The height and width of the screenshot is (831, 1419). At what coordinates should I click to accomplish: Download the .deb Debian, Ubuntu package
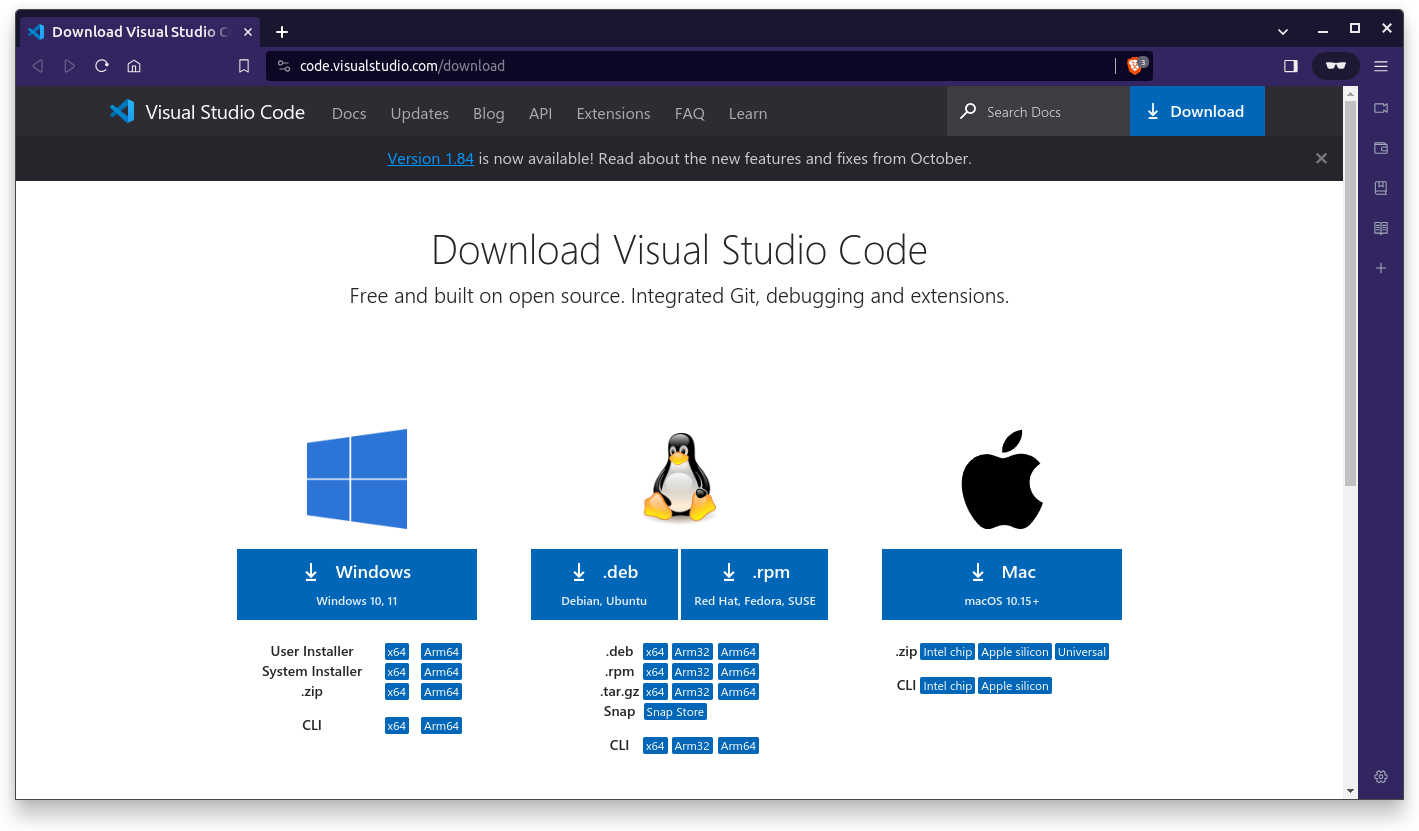[604, 584]
